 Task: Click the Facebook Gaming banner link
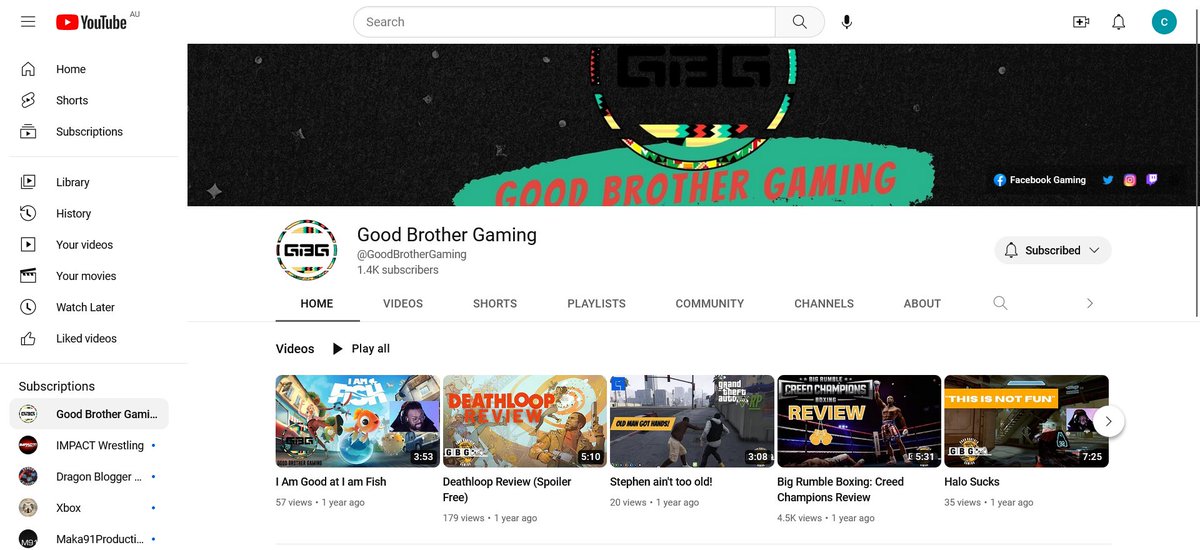(1039, 180)
